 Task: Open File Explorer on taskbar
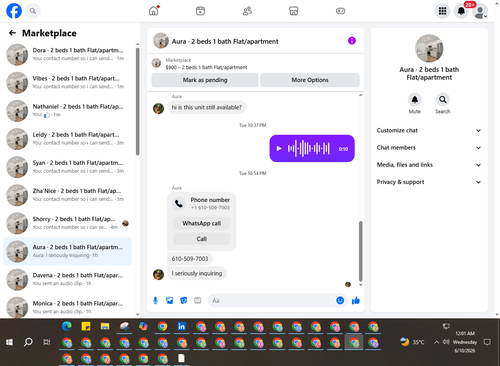coord(105,326)
